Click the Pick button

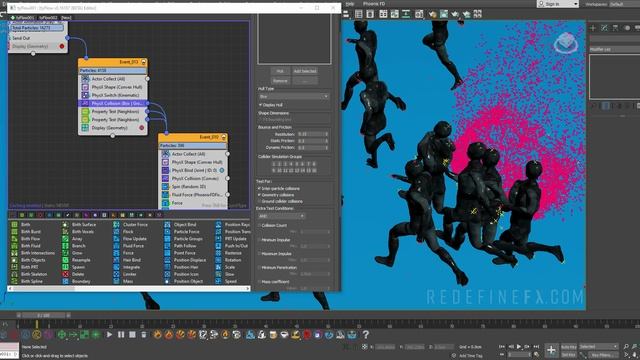[280, 71]
